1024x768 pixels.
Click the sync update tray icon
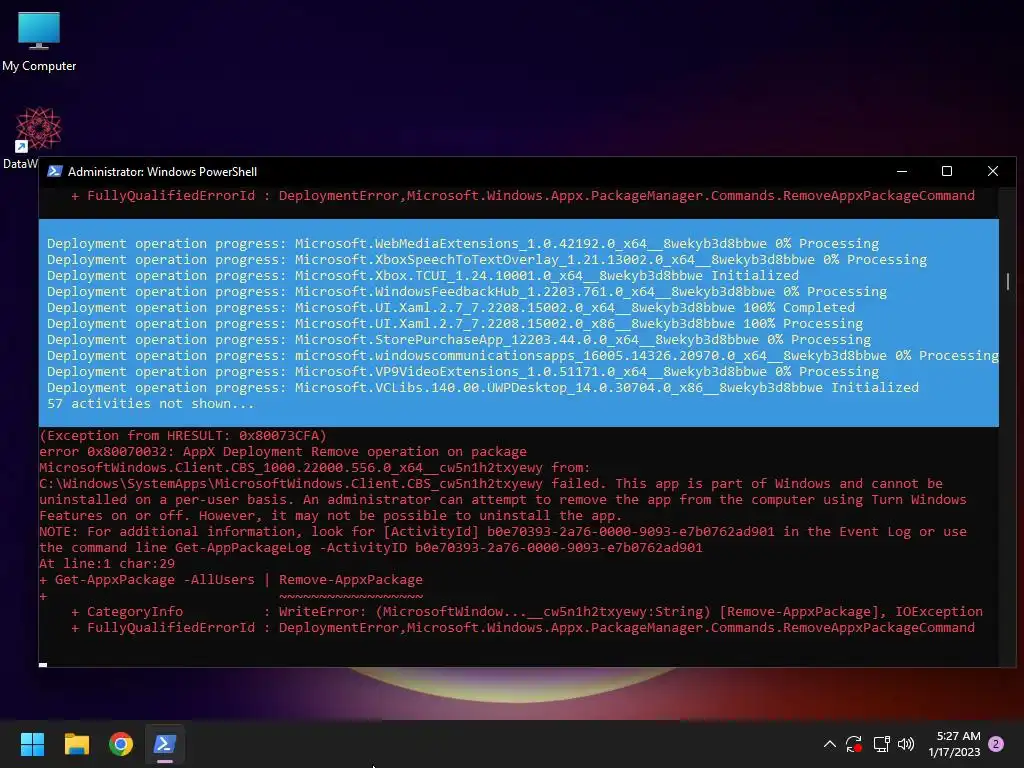854,744
